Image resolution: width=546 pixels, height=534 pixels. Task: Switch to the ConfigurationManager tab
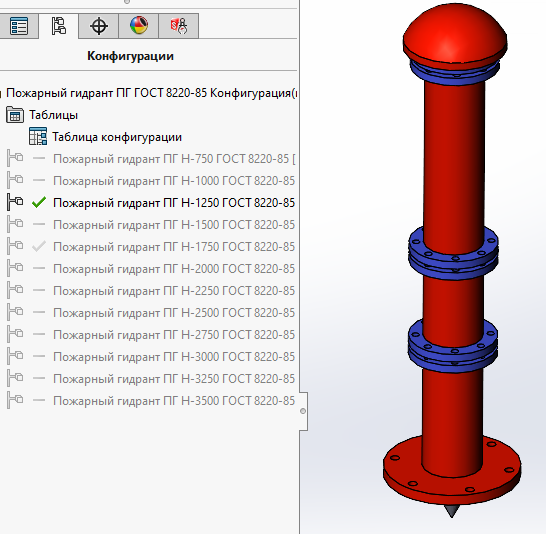tap(58, 26)
